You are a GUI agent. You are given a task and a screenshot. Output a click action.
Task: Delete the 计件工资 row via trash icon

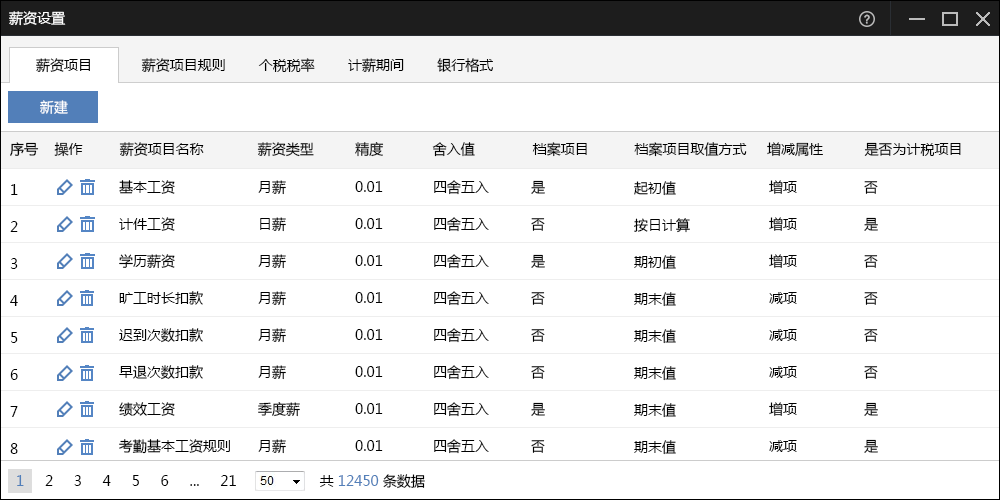(x=88, y=224)
